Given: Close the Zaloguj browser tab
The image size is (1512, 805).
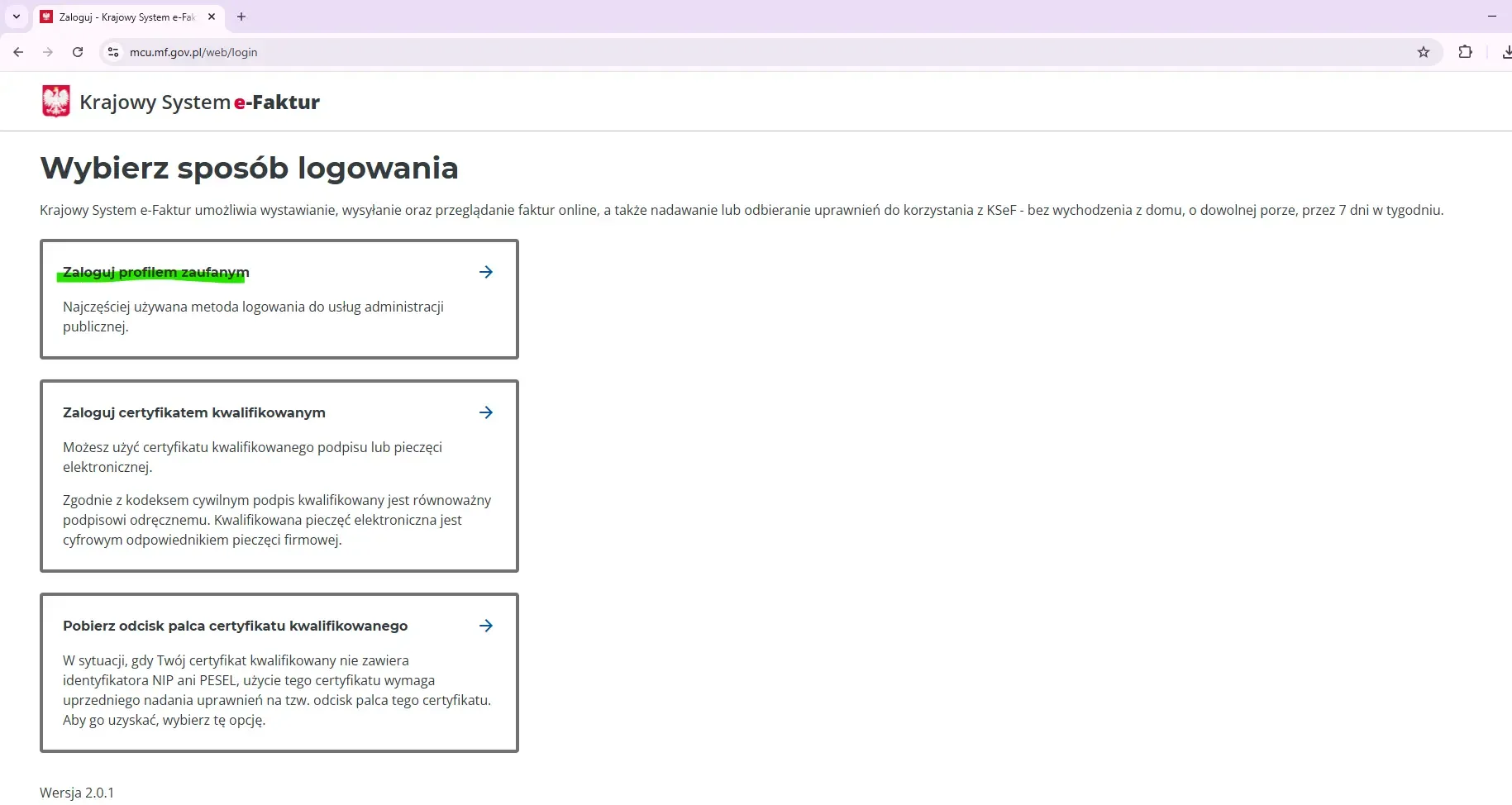Looking at the screenshot, I should point(212,17).
